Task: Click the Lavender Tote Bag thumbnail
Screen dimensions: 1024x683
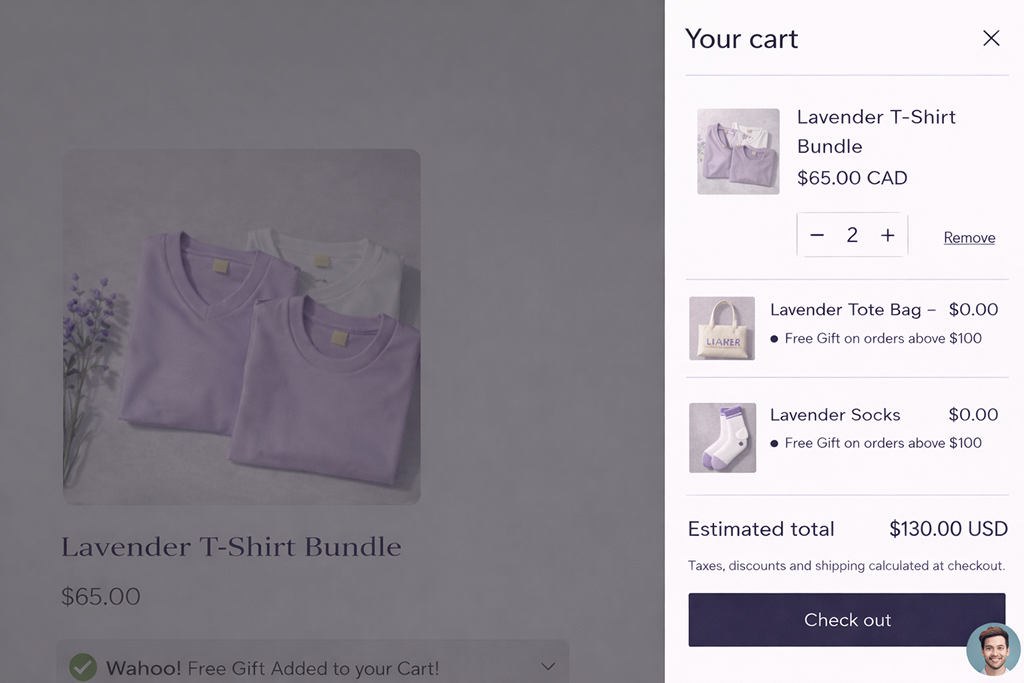Action: click(x=722, y=328)
